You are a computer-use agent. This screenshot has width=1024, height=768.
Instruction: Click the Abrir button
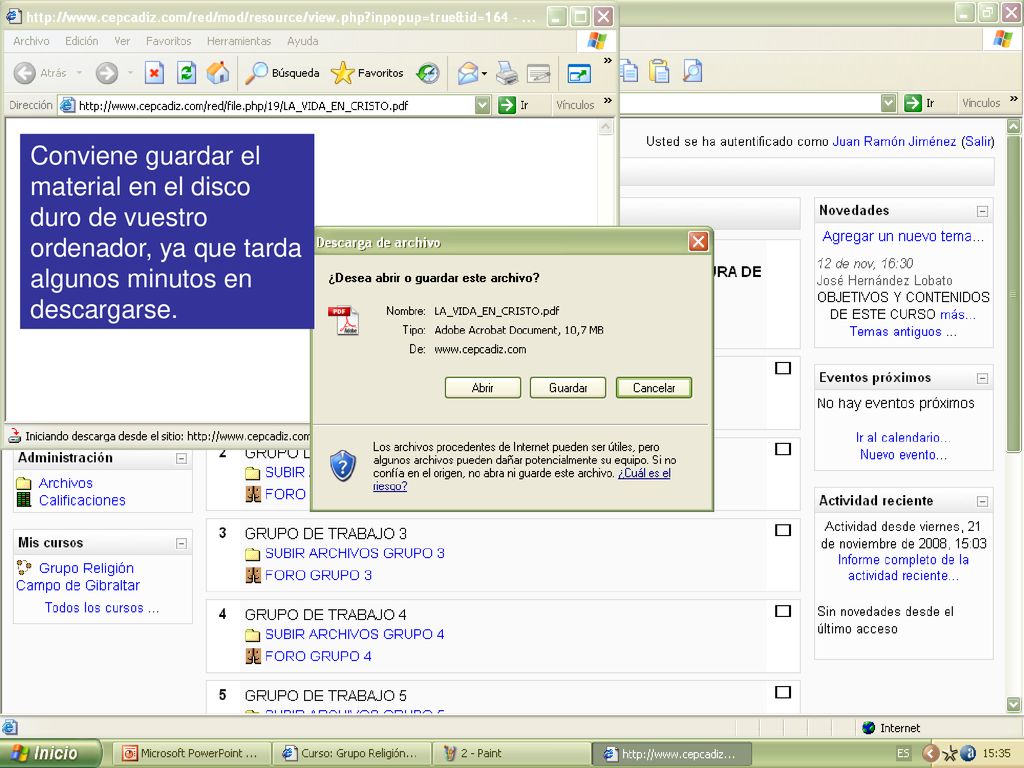(483, 388)
